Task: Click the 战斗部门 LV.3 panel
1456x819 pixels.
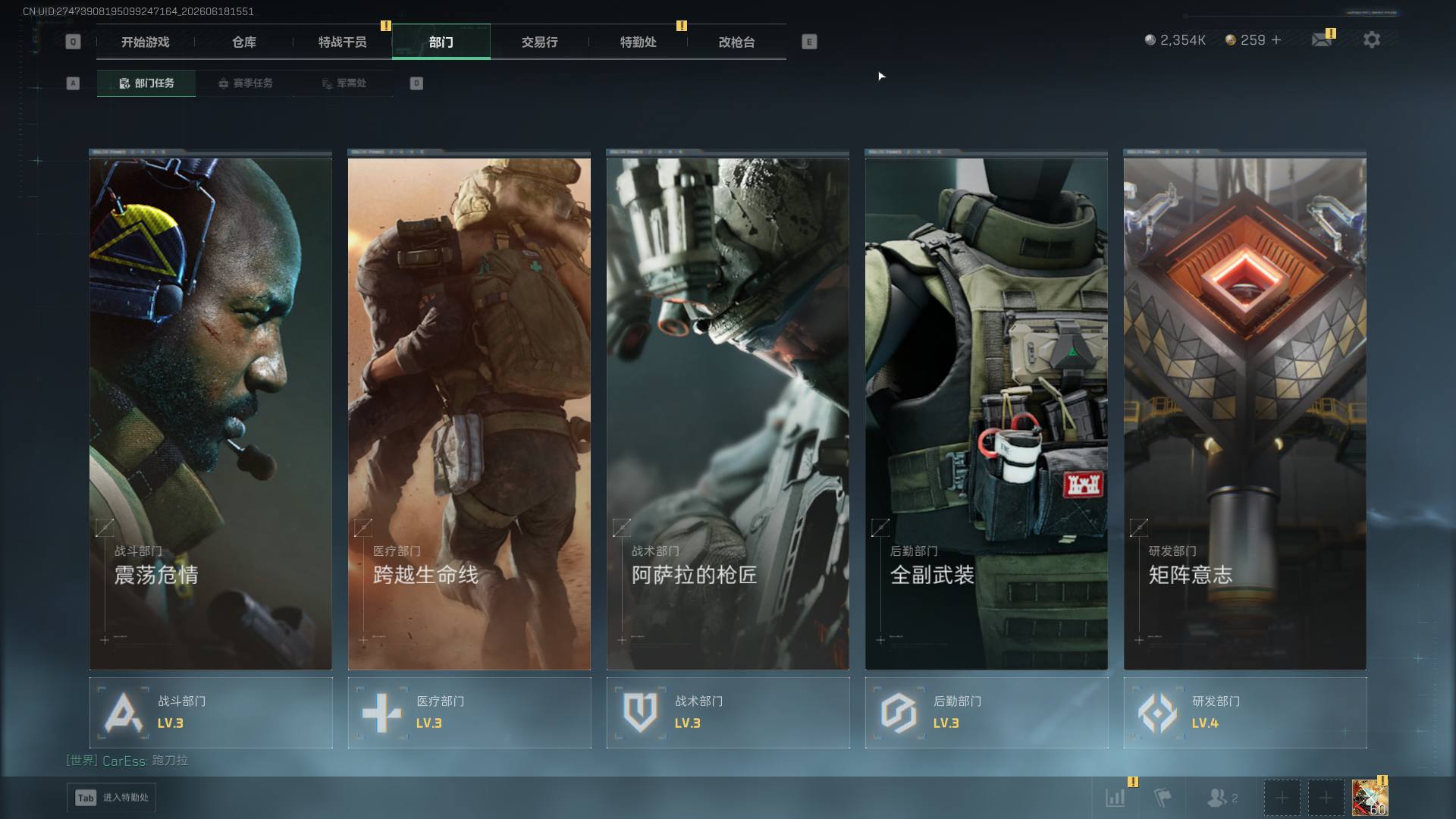Action: (x=211, y=713)
